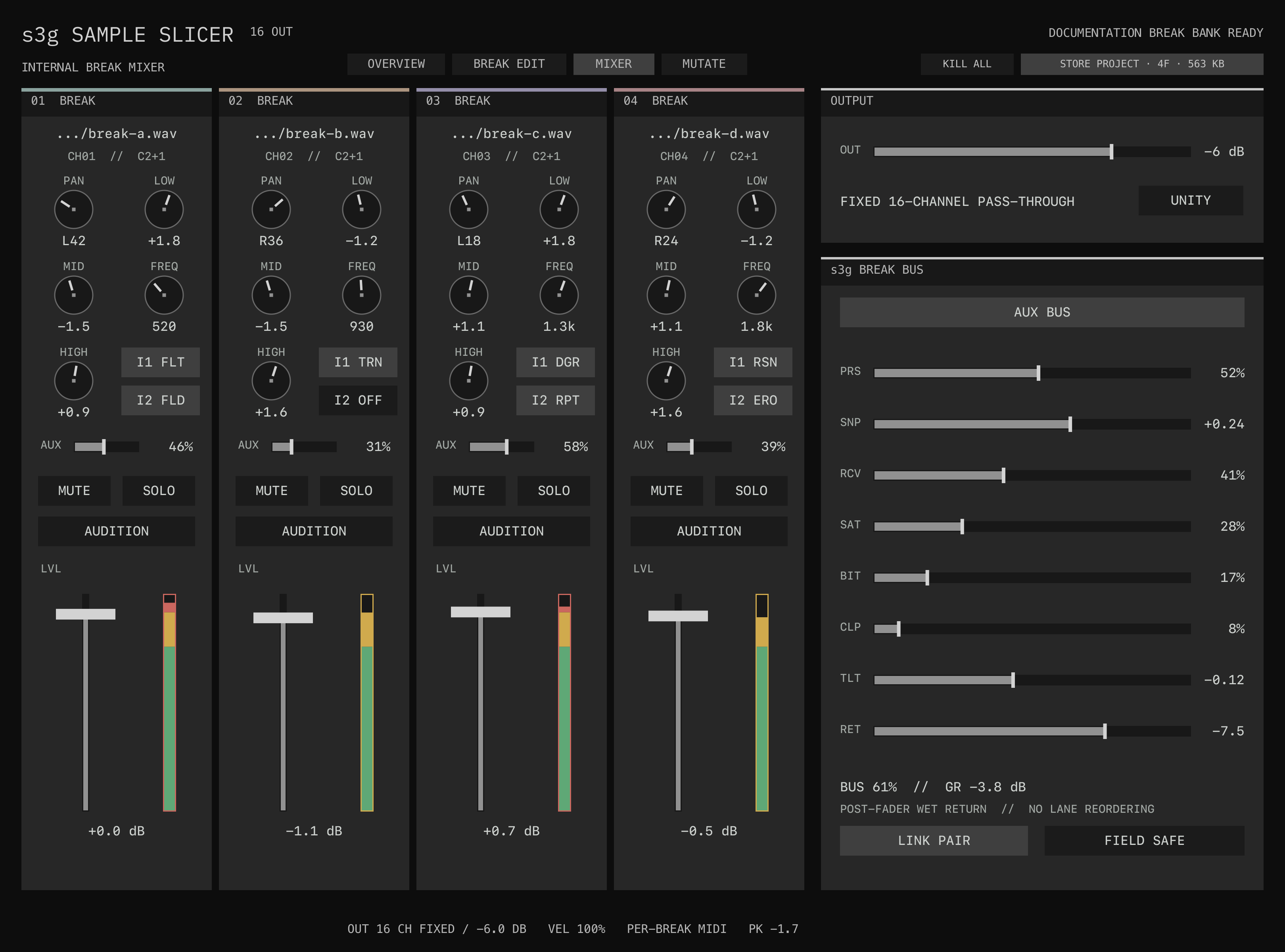This screenshot has width=1285, height=952.
Task: Click break 01 AUX send slider
Action: [x=107, y=447]
